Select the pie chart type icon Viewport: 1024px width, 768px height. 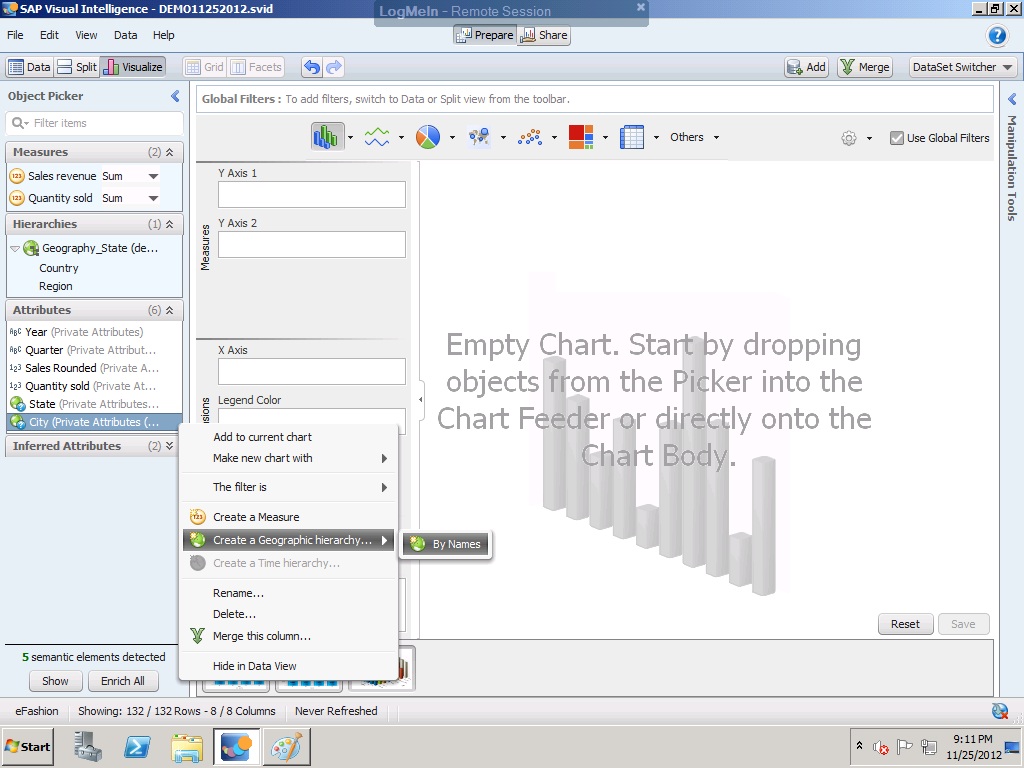click(428, 137)
